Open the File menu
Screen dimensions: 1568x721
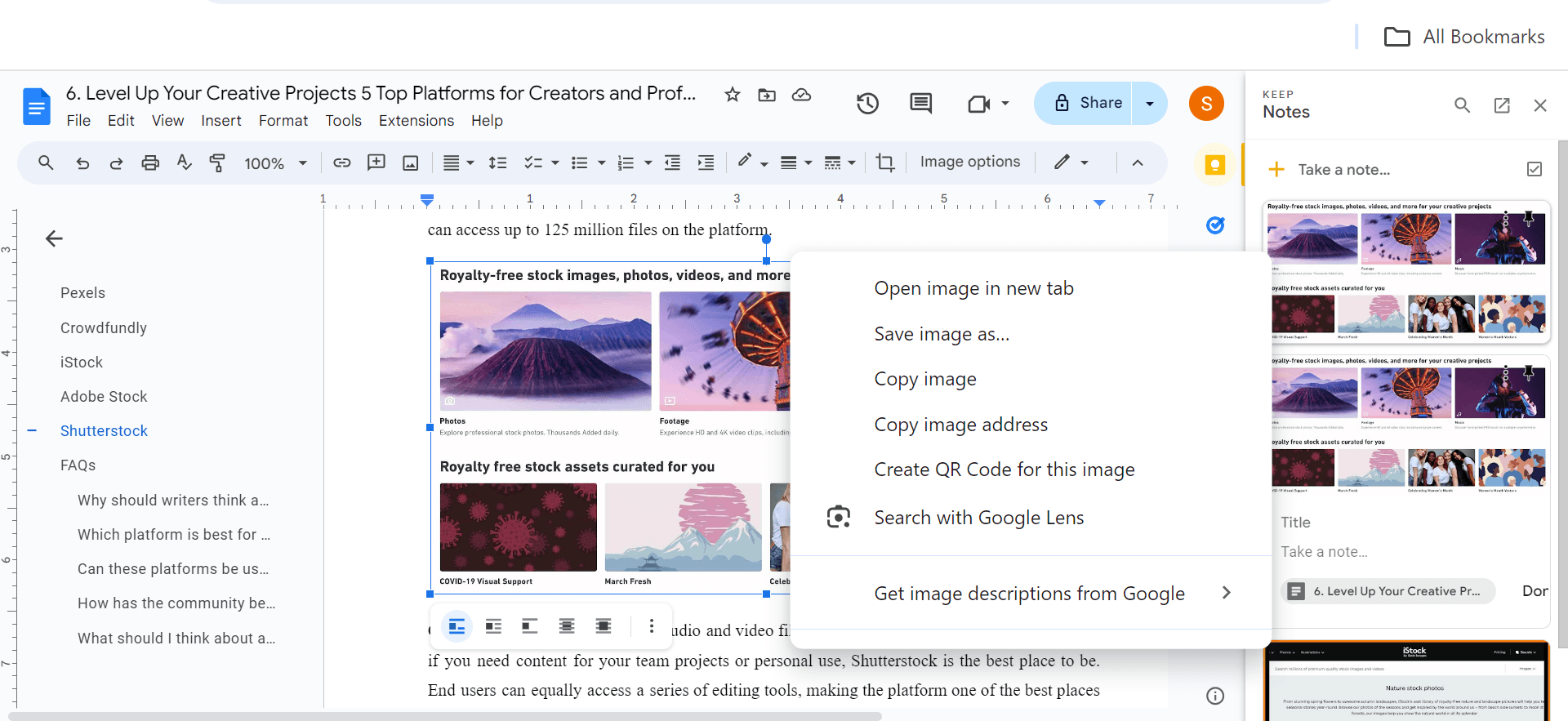78,121
